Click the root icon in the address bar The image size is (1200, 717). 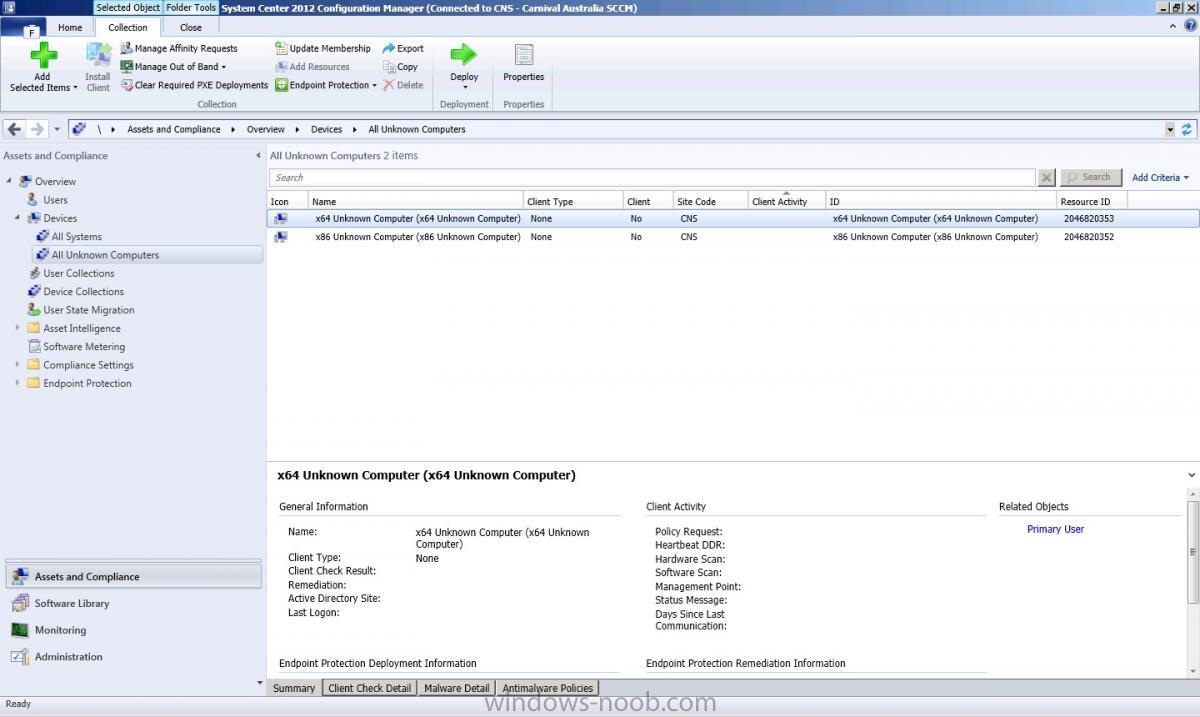79,129
